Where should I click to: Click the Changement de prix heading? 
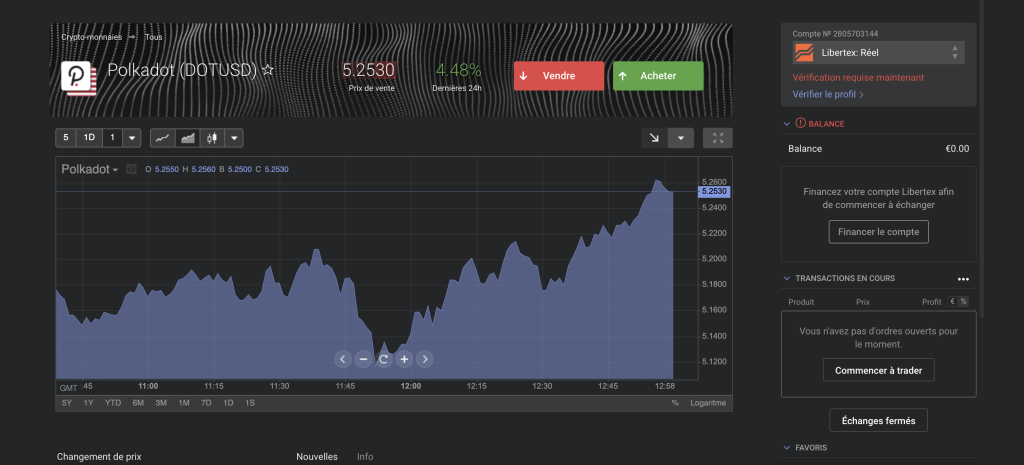point(99,457)
